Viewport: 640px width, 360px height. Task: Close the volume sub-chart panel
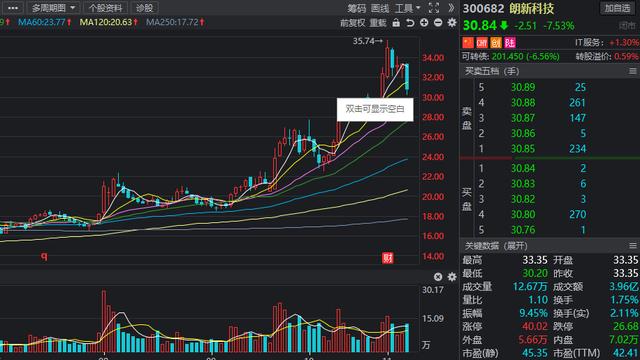tap(438, 277)
